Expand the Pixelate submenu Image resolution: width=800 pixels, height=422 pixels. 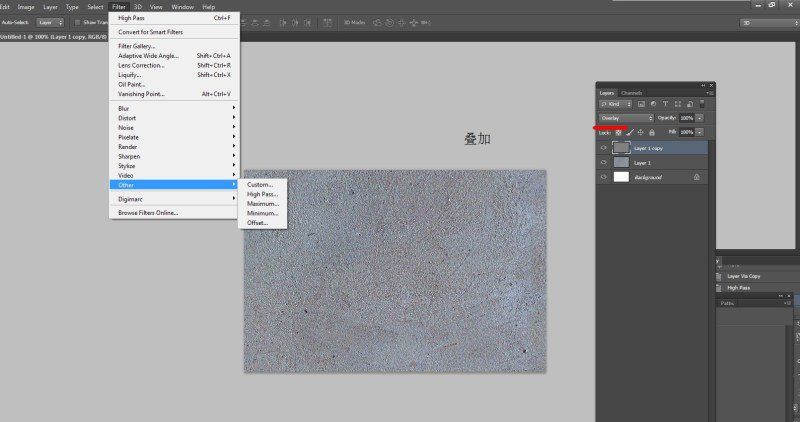174,137
